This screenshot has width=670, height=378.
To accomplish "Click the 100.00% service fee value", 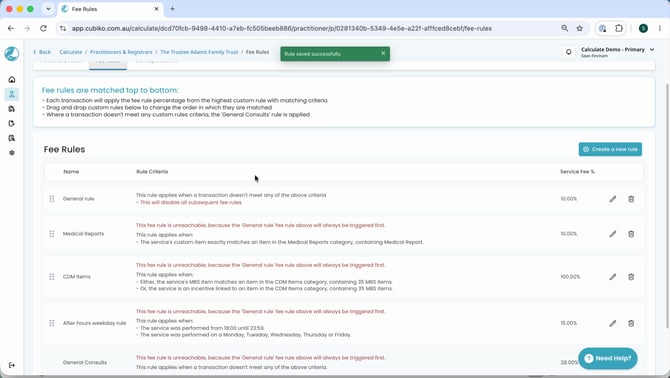I will coord(570,277).
